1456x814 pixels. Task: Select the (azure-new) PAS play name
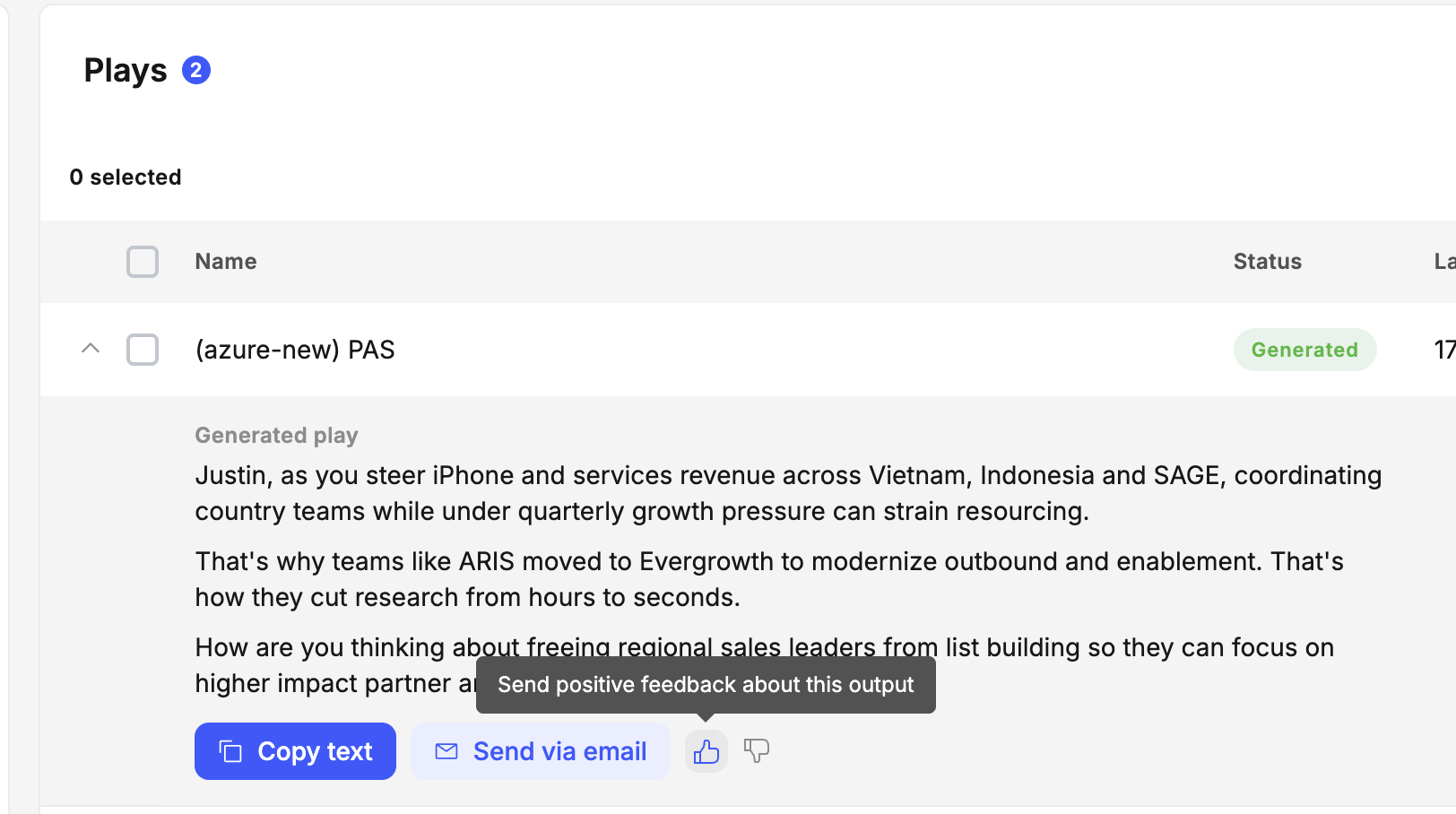pos(295,350)
